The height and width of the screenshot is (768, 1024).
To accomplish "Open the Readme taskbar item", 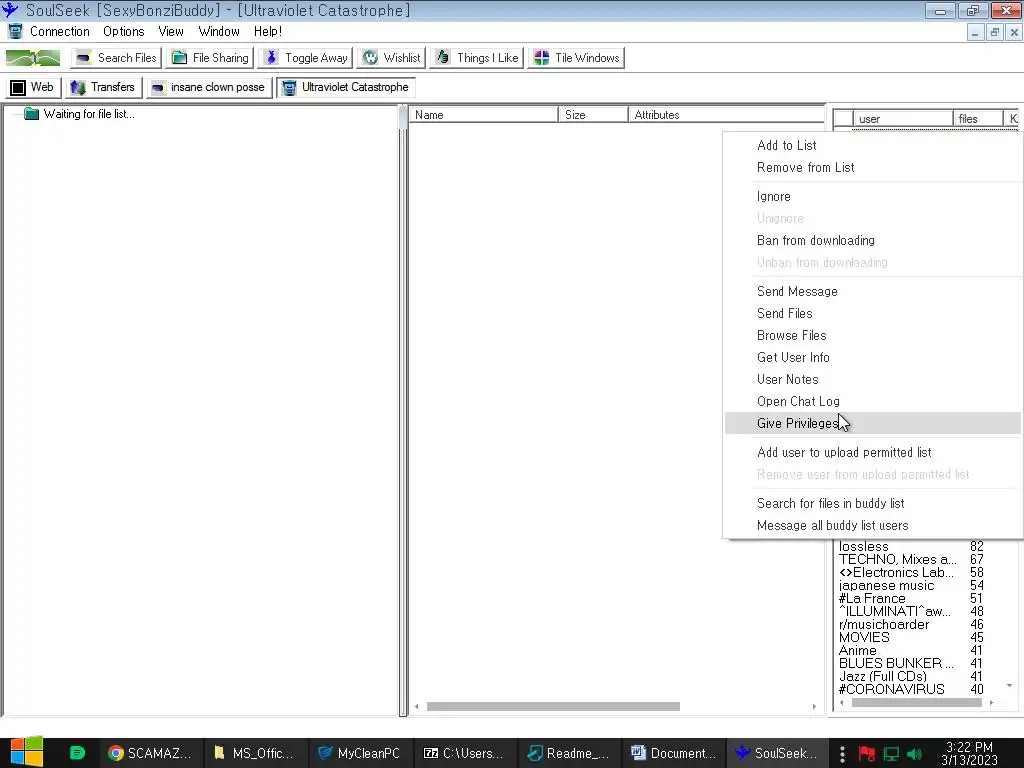I will [x=568, y=754].
